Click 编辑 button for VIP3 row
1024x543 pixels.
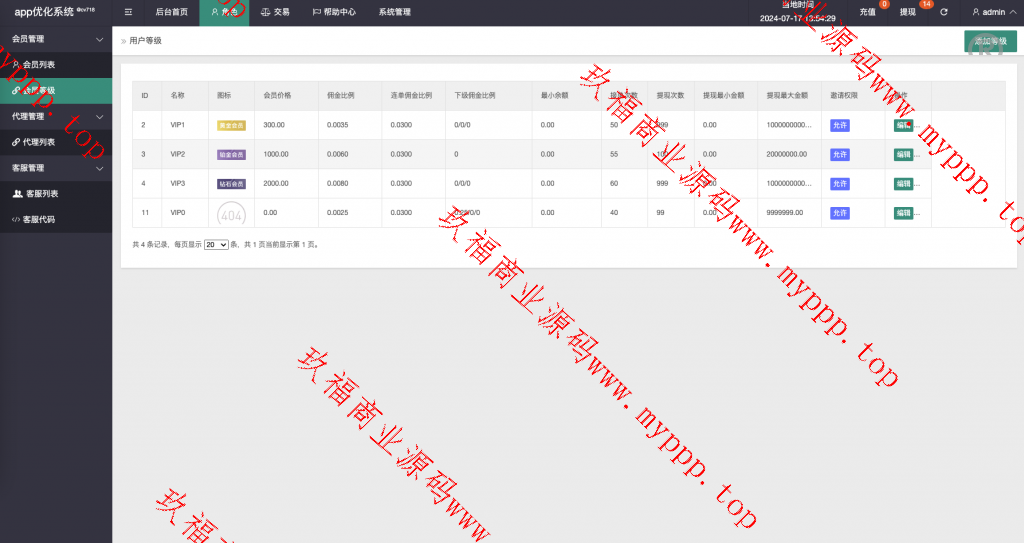(903, 184)
